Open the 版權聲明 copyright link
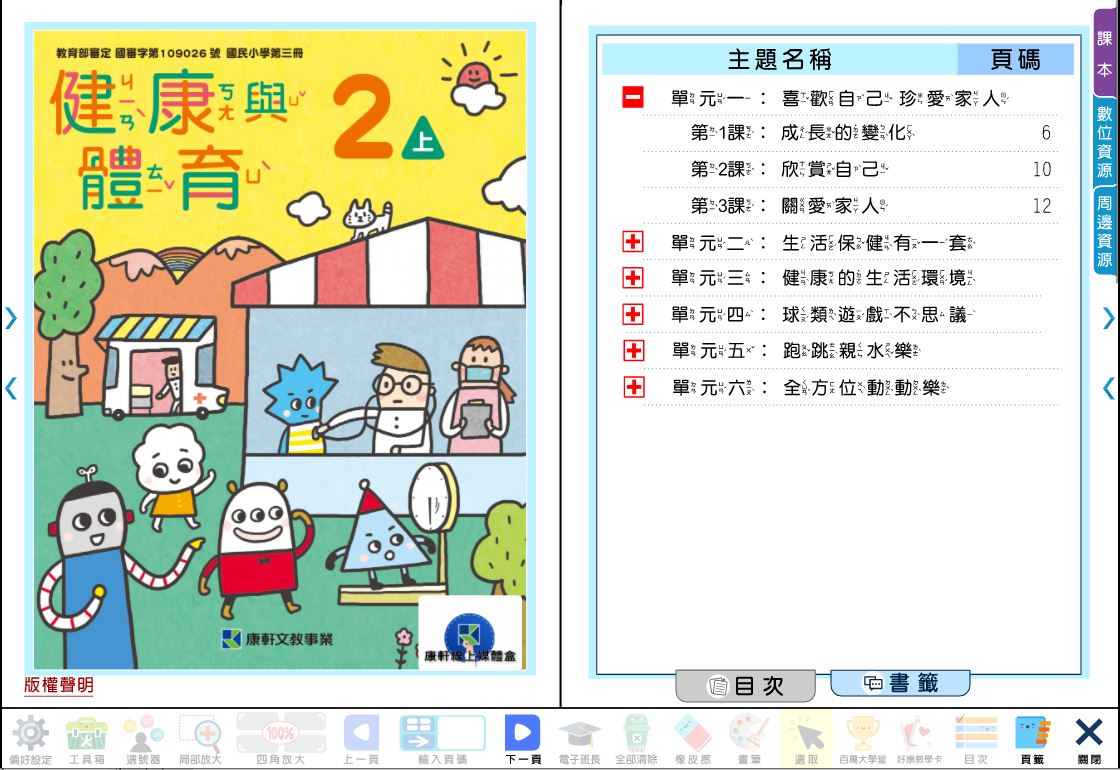 (59, 685)
